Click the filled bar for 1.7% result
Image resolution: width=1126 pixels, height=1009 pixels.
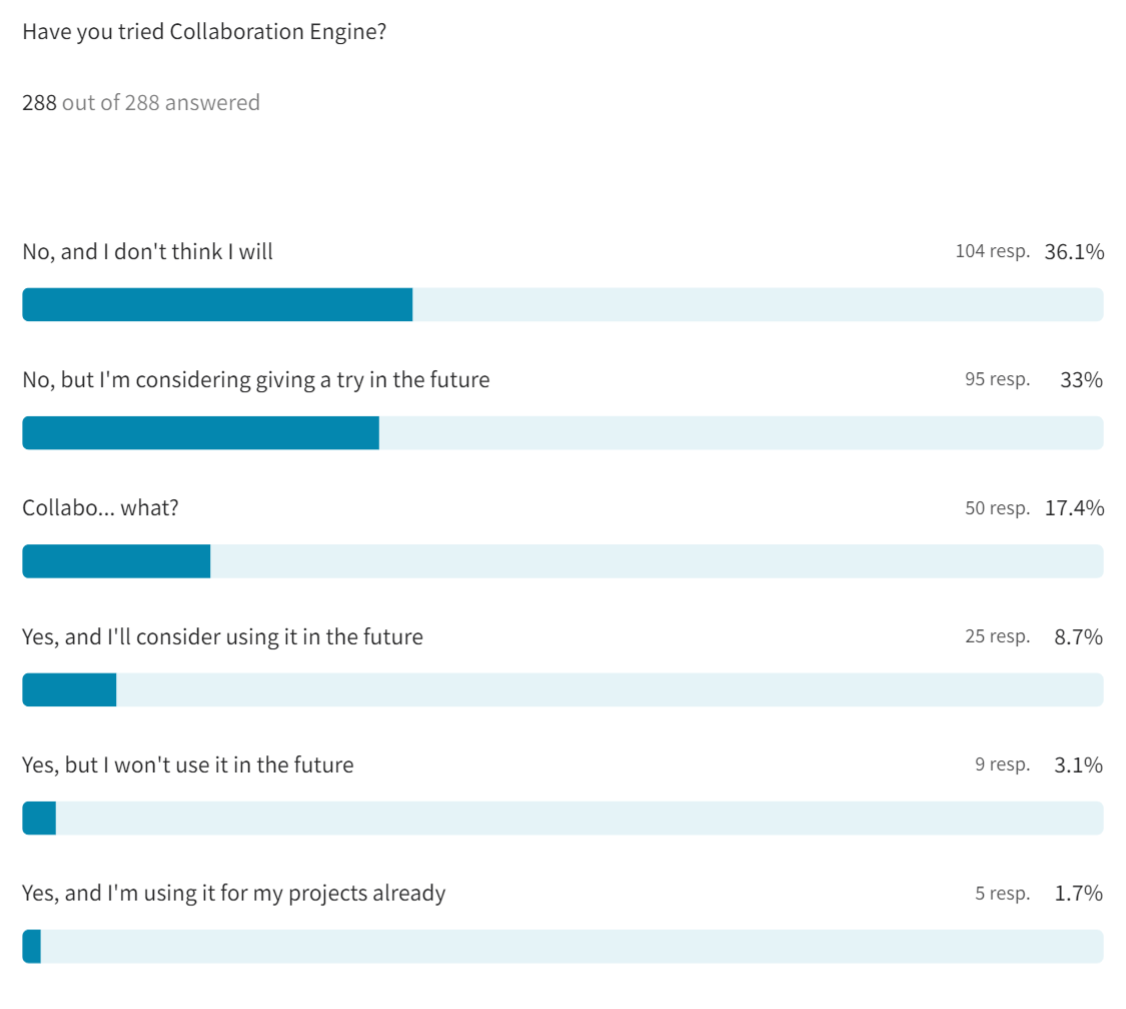32,946
